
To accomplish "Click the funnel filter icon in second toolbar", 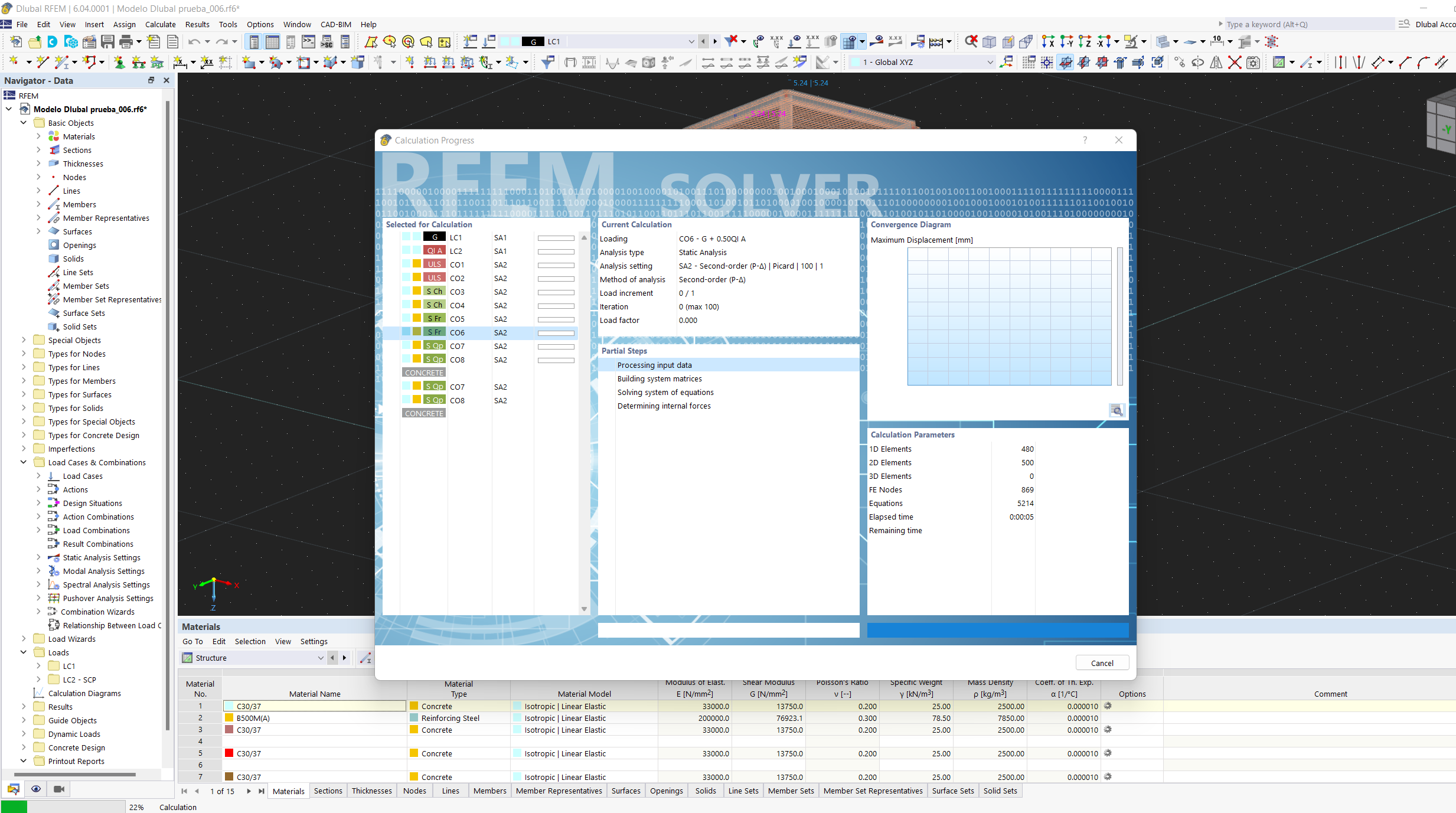I will tap(547, 62).
